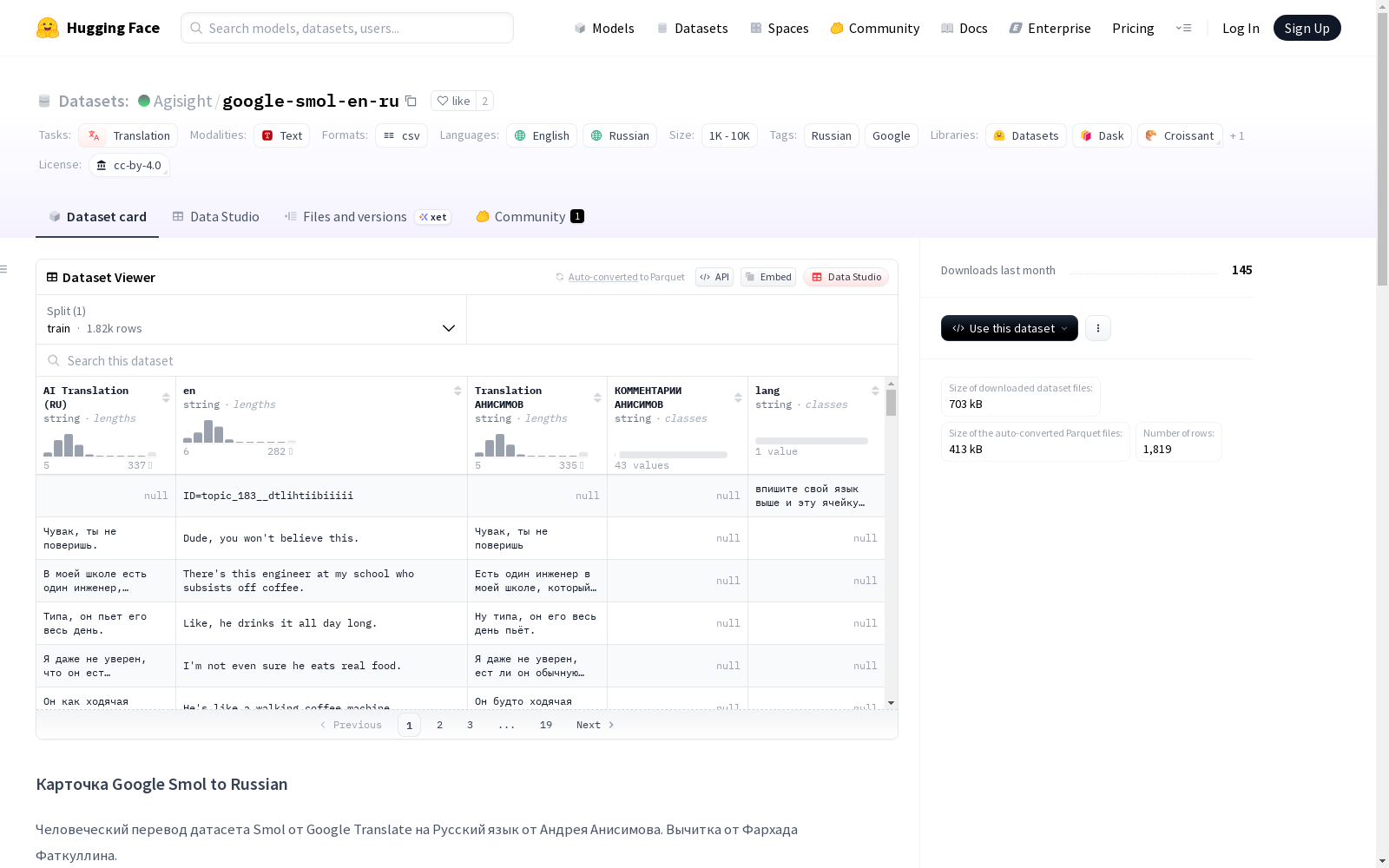Click the 'AI Translation (RU)' length histogram
Image resolution: width=1389 pixels, height=868 pixels.
tap(100, 445)
